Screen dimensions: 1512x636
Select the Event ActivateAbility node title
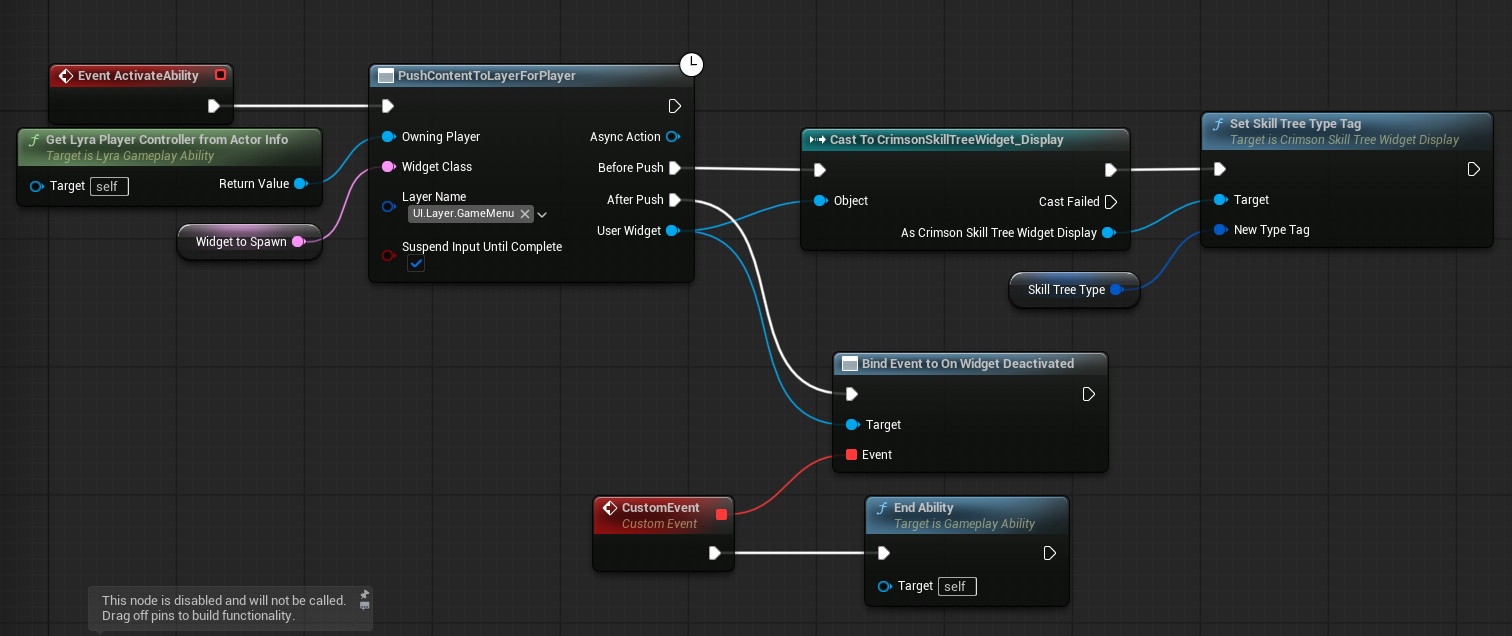tap(138, 75)
